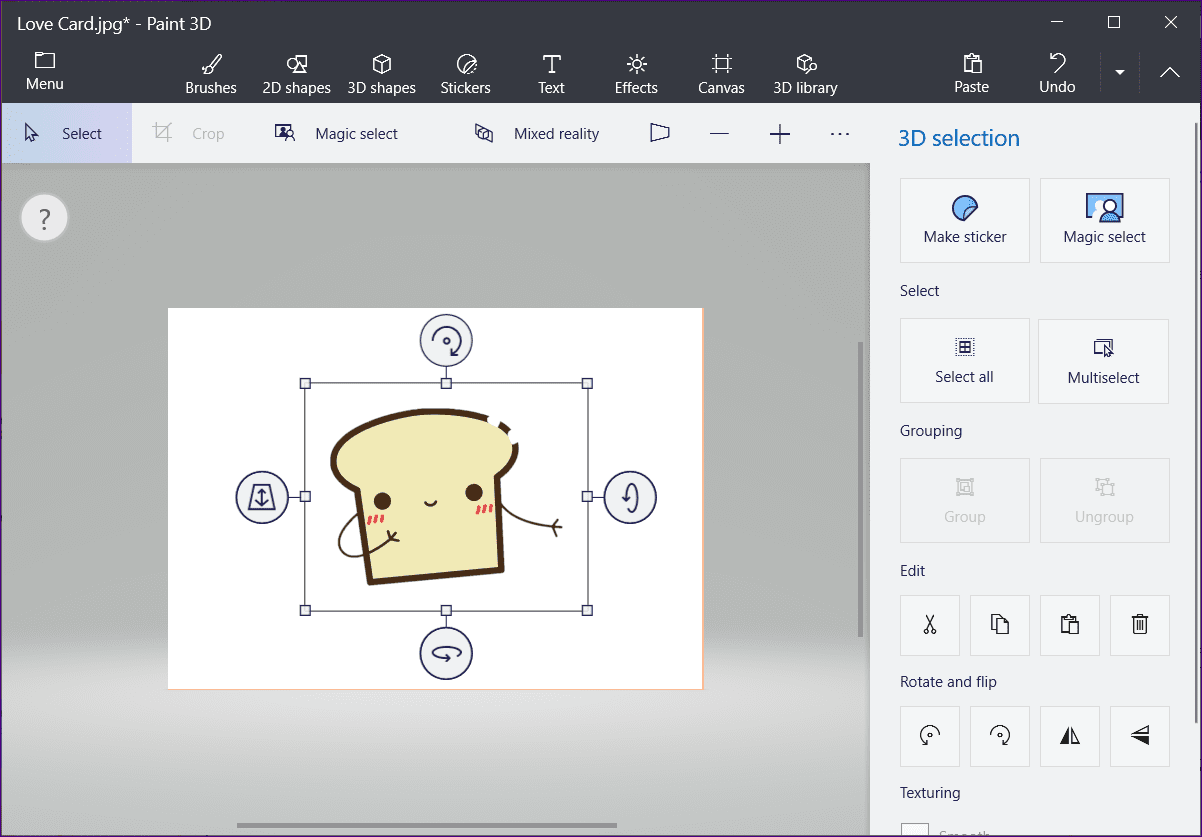The width and height of the screenshot is (1202, 837).
Task: Open the 3D shapes tab
Action: [x=382, y=75]
